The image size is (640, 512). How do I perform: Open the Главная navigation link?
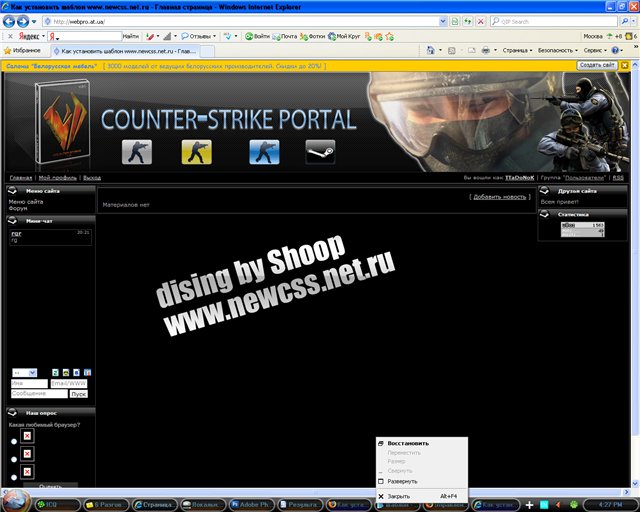tap(21, 178)
